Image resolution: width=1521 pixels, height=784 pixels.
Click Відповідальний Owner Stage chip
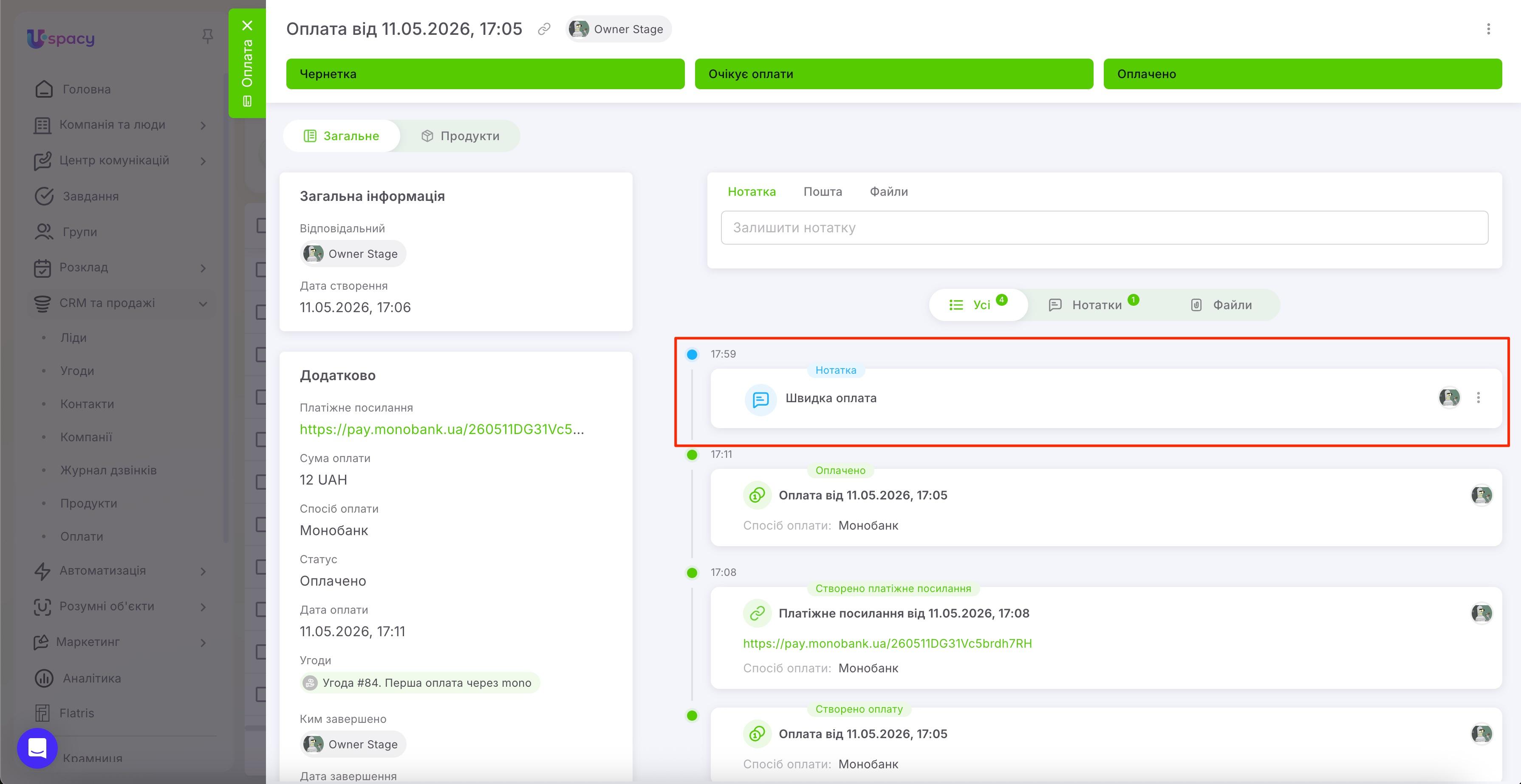pos(353,254)
